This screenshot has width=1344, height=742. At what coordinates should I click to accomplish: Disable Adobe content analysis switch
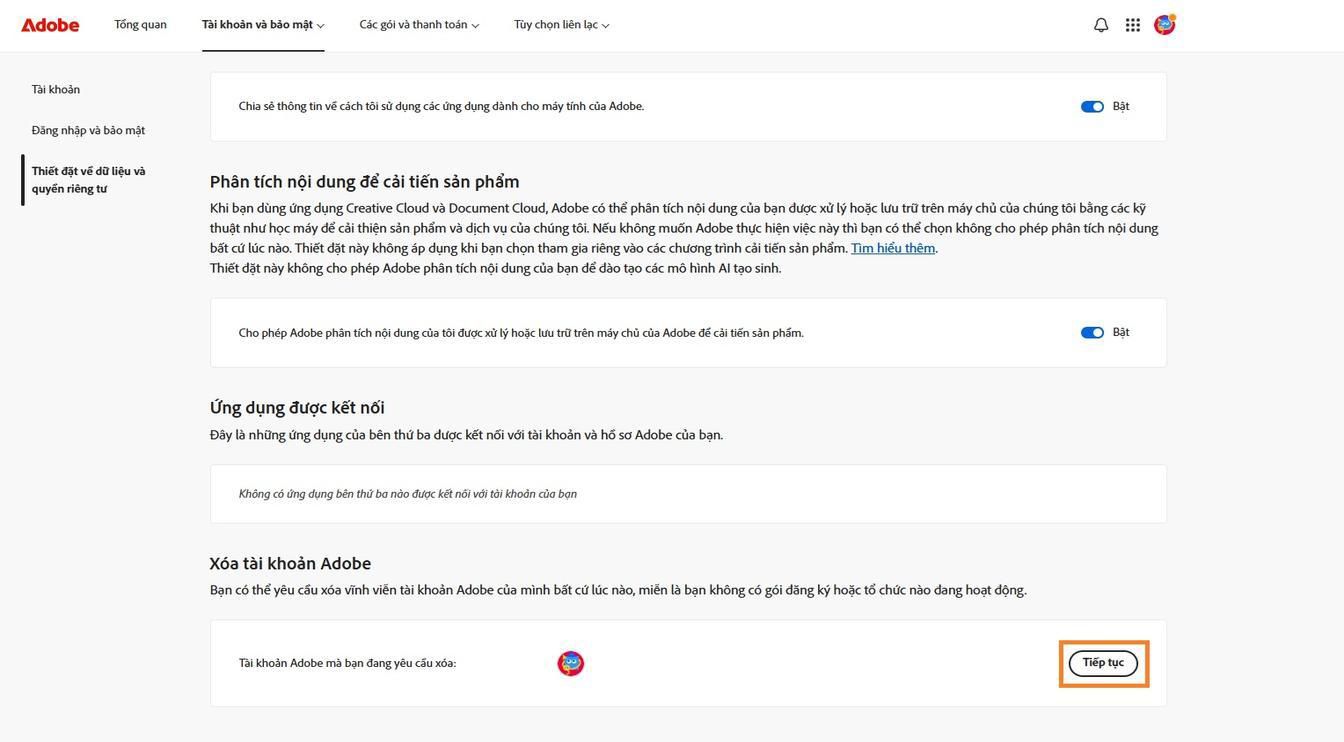[x=1092, y=333]
